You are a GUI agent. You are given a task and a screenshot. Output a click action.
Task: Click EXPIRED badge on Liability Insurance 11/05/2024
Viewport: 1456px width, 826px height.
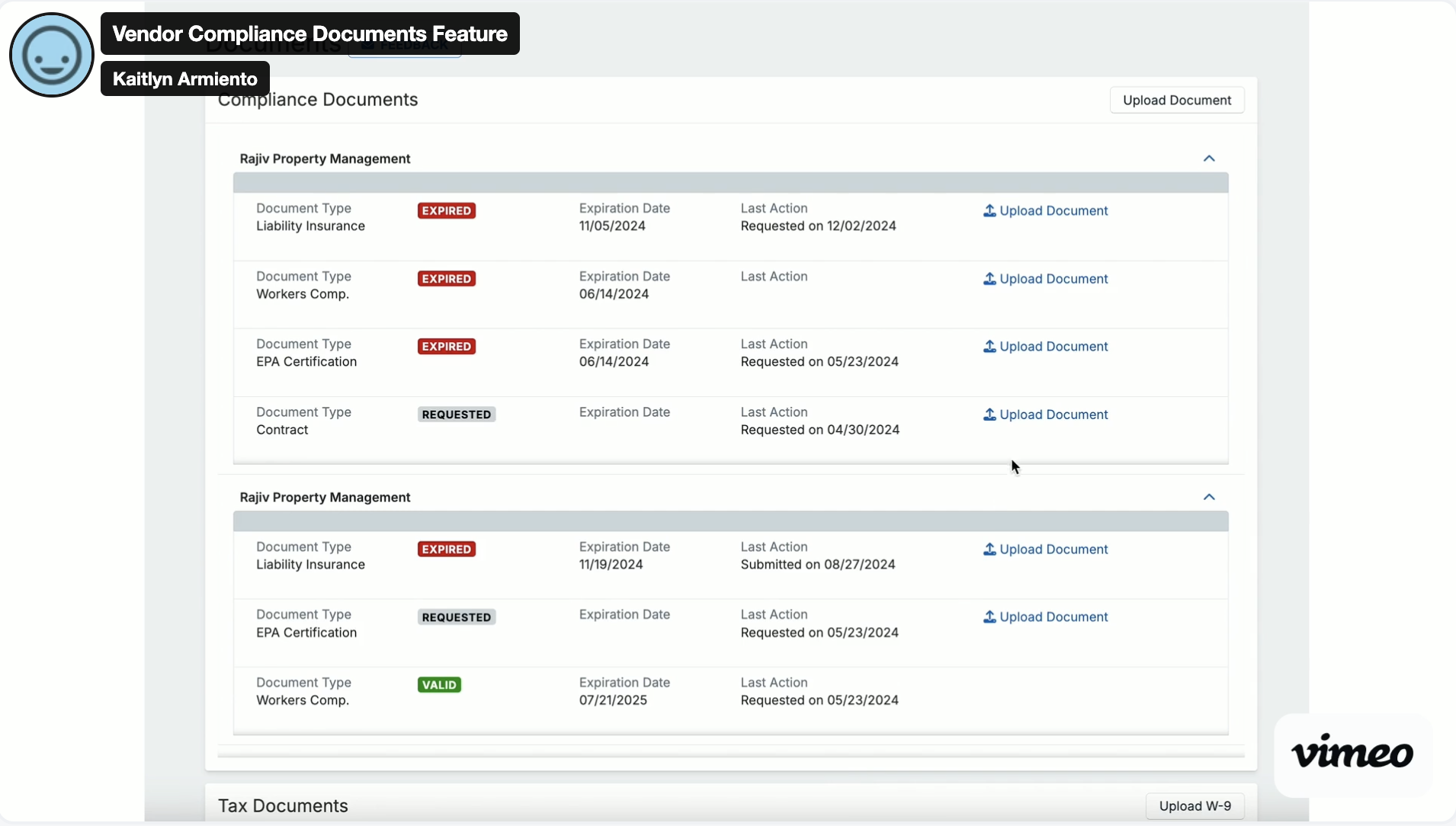click(447, 211)
